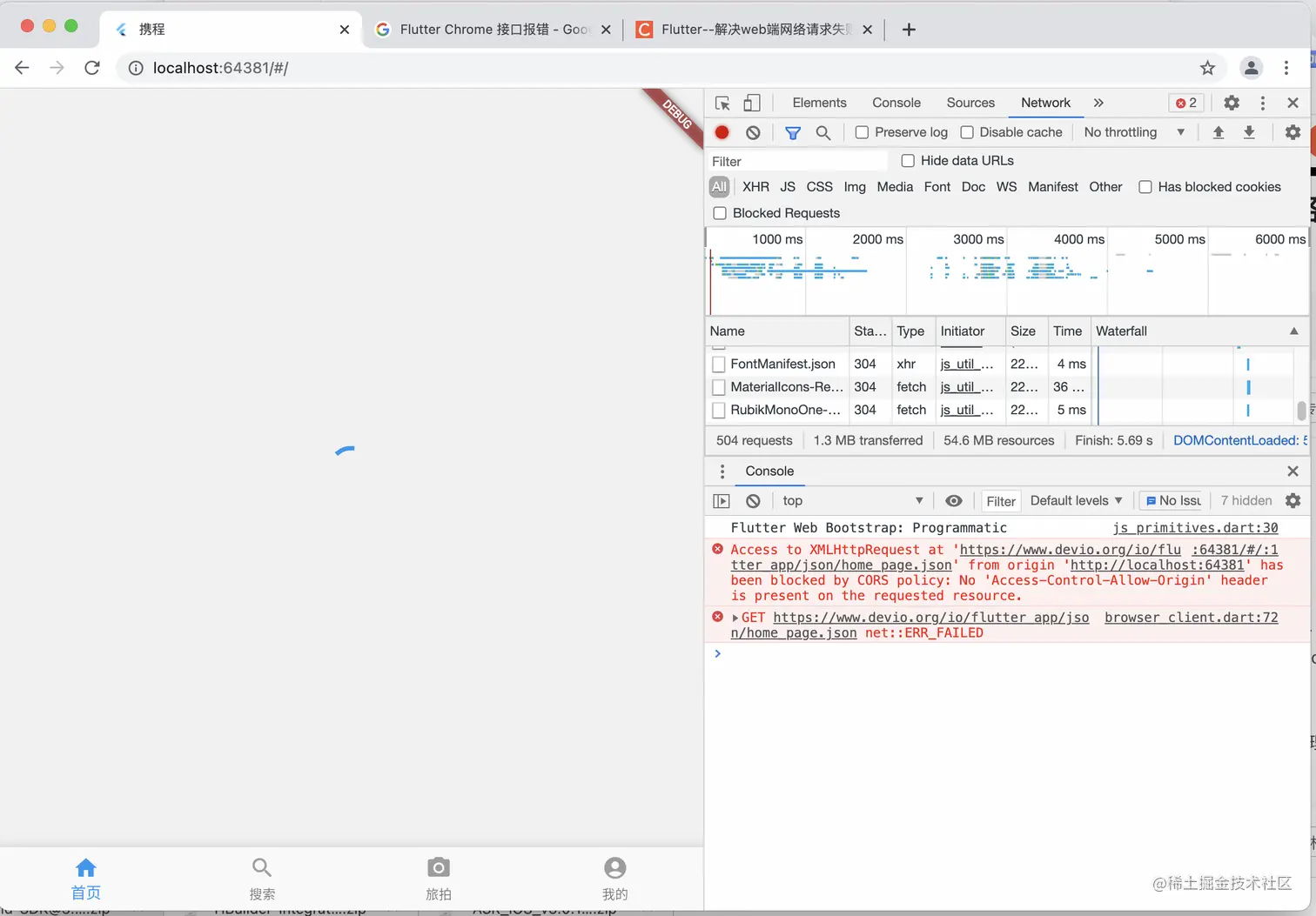Close the console drawer

click(x=1292, y=471)
